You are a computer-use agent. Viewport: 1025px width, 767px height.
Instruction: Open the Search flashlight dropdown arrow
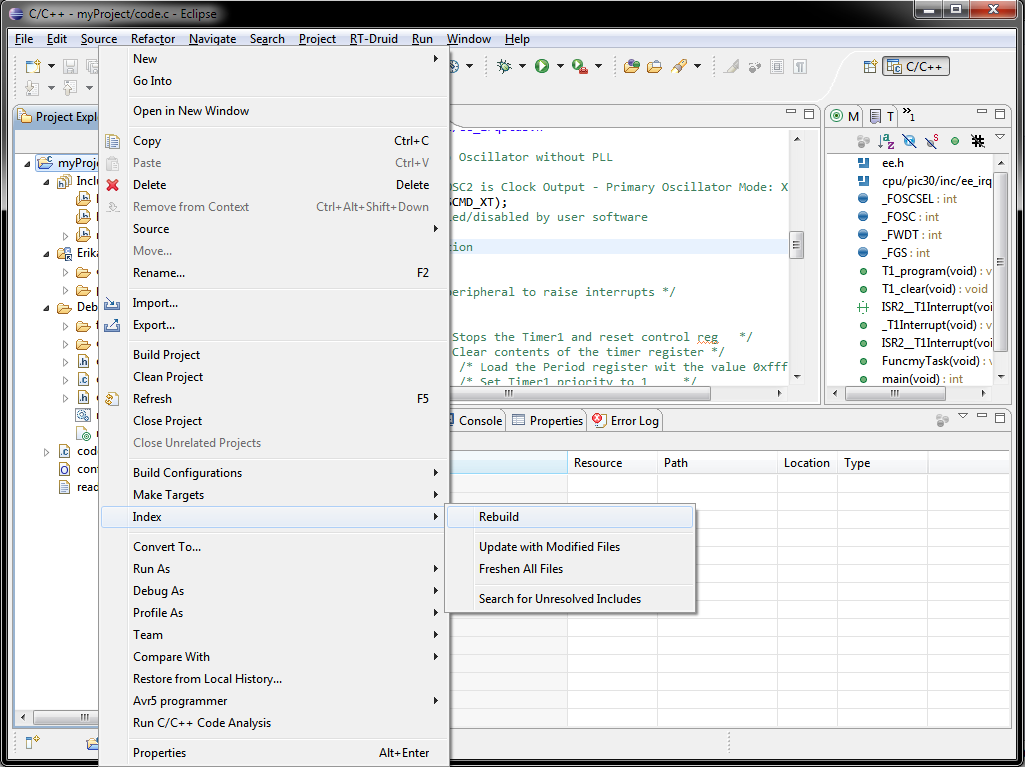pos(697,66)
